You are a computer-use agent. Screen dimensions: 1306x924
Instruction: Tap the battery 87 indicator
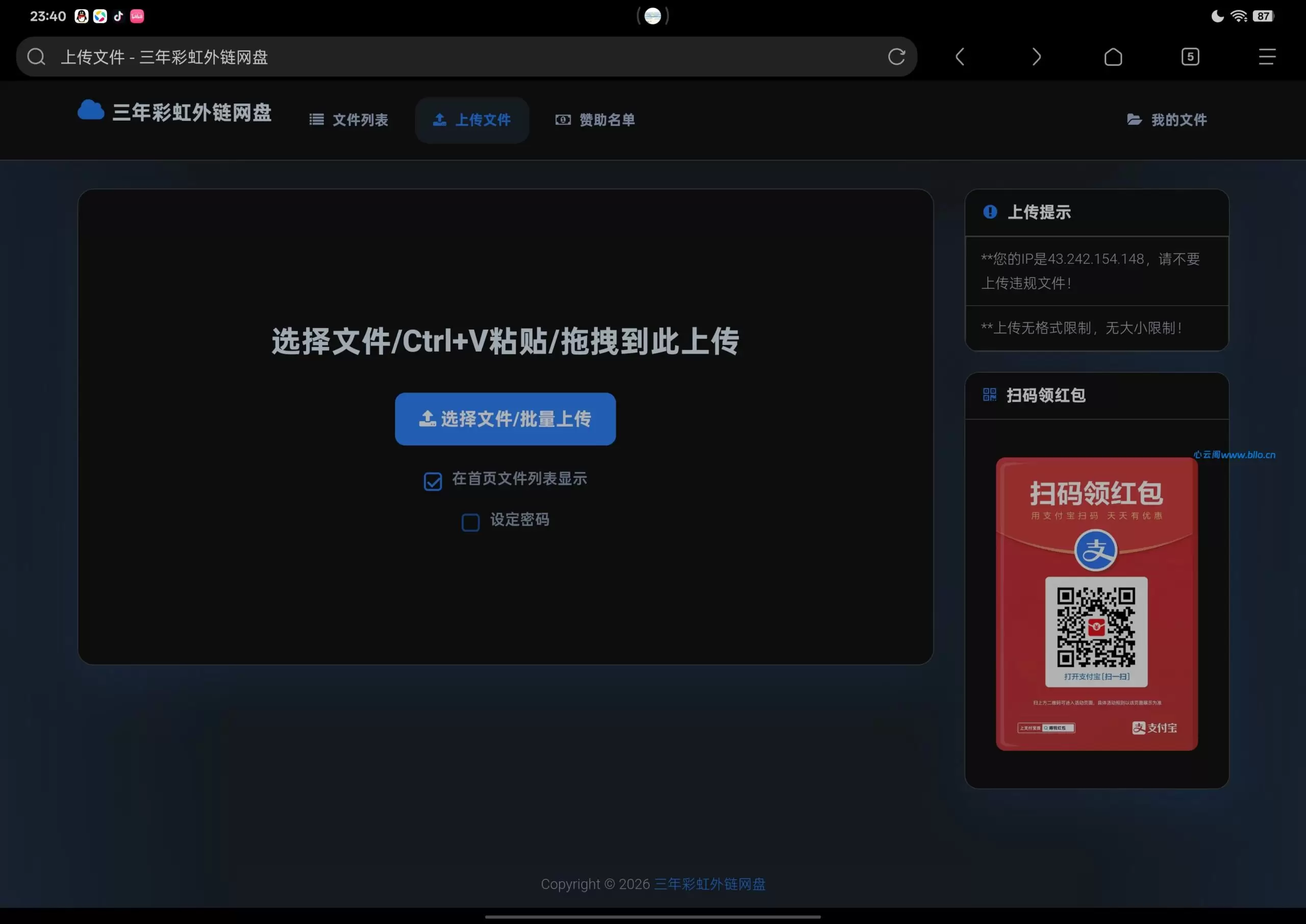(1263, 16)
